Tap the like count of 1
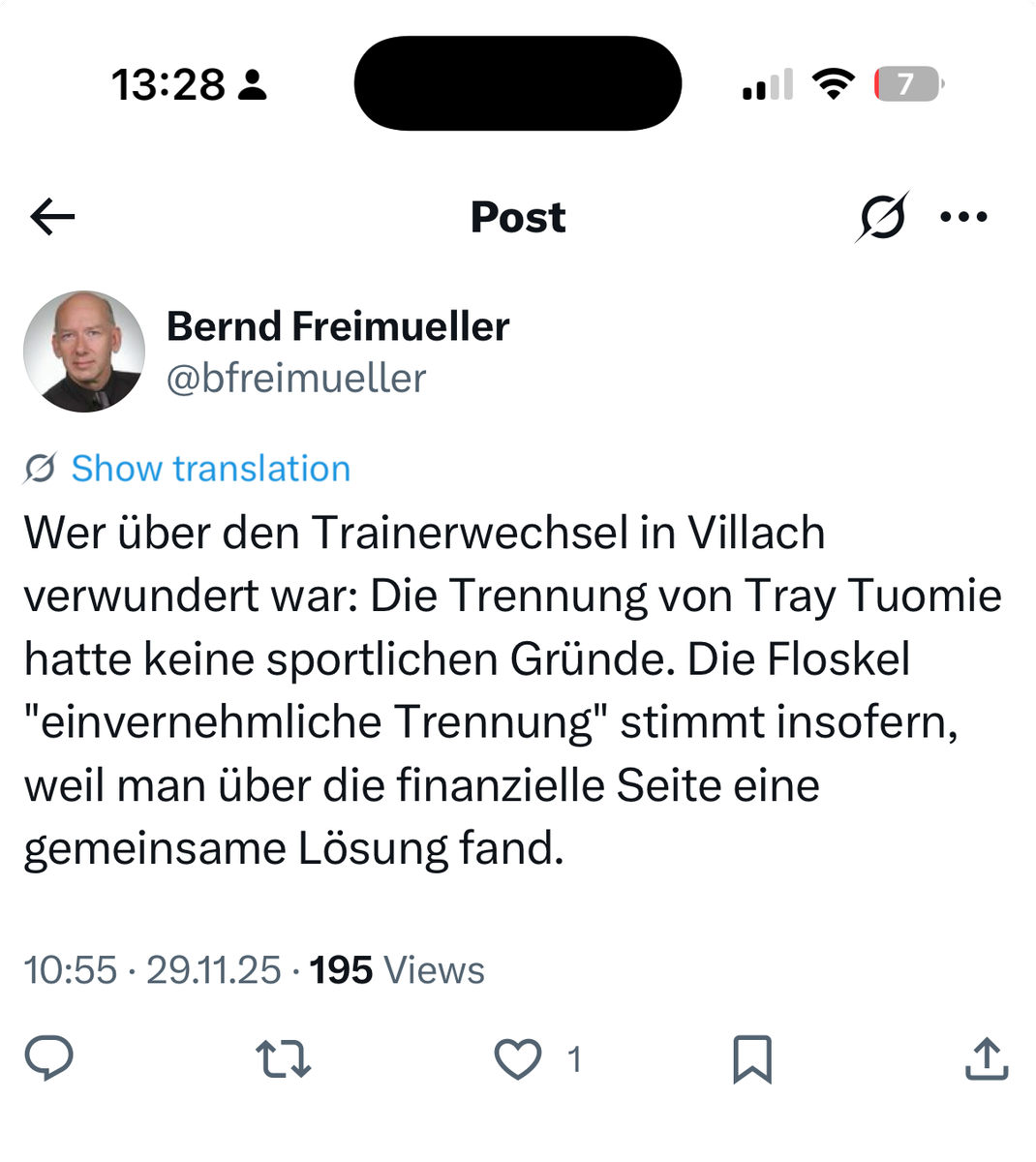This screenshot has height=1162, width=1036. point(574,1059)
